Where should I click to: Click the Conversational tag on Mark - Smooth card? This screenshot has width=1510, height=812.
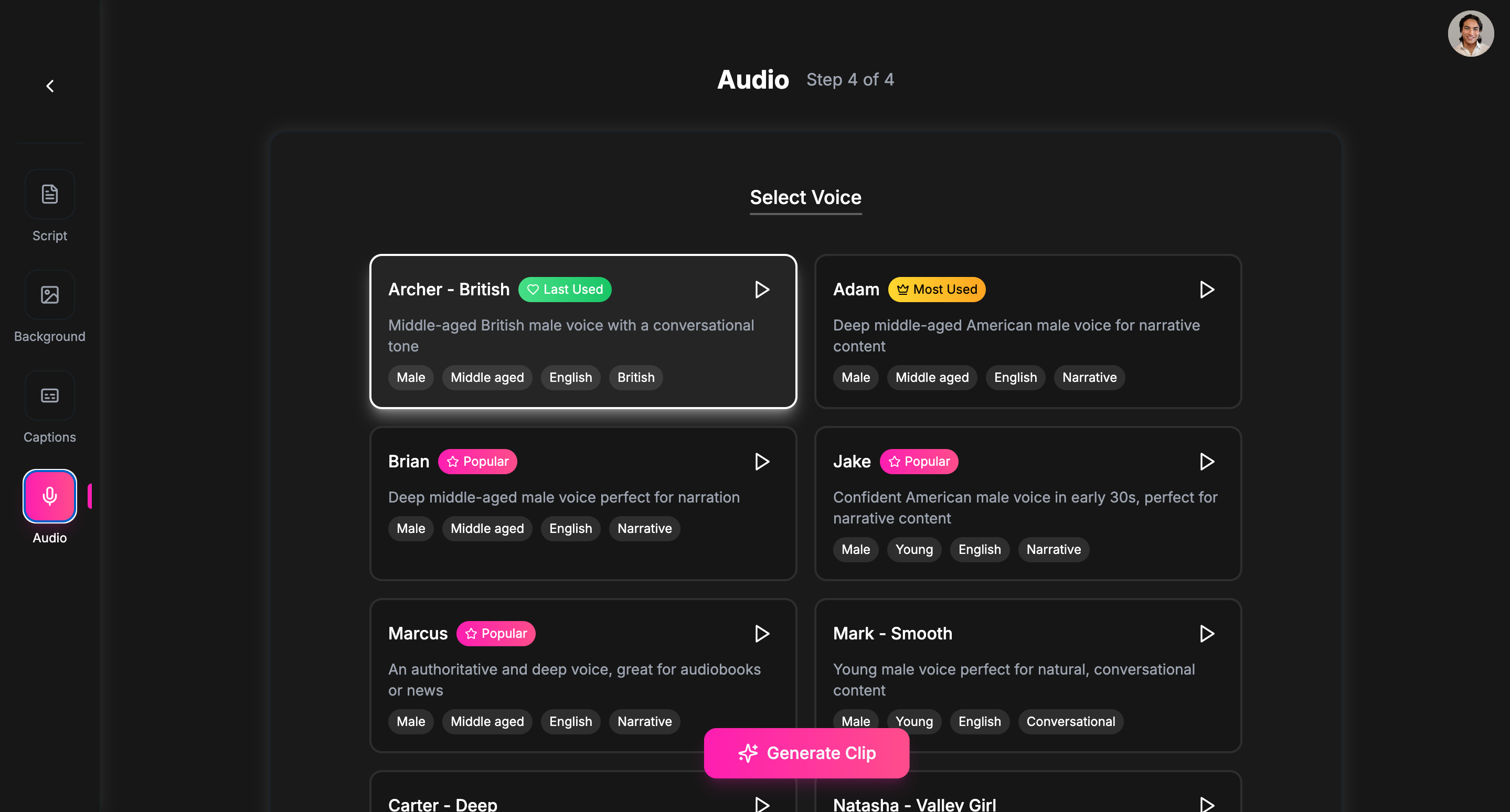pos(1070,721)
